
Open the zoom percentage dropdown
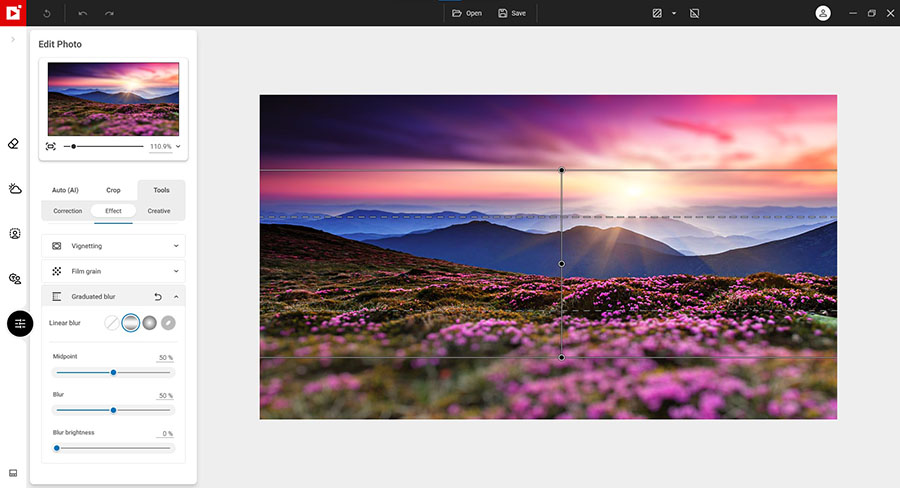[178, 147]
